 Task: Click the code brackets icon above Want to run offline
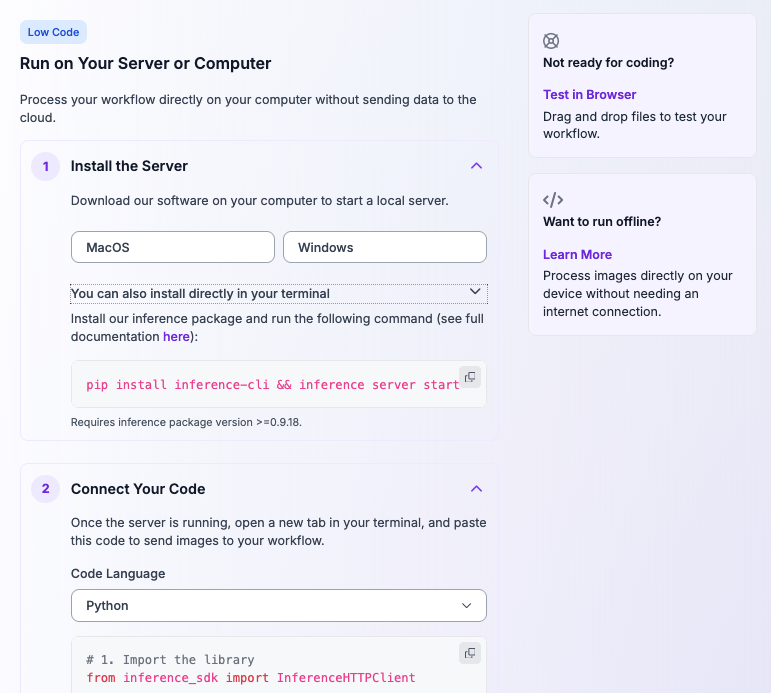click(553, 200)
